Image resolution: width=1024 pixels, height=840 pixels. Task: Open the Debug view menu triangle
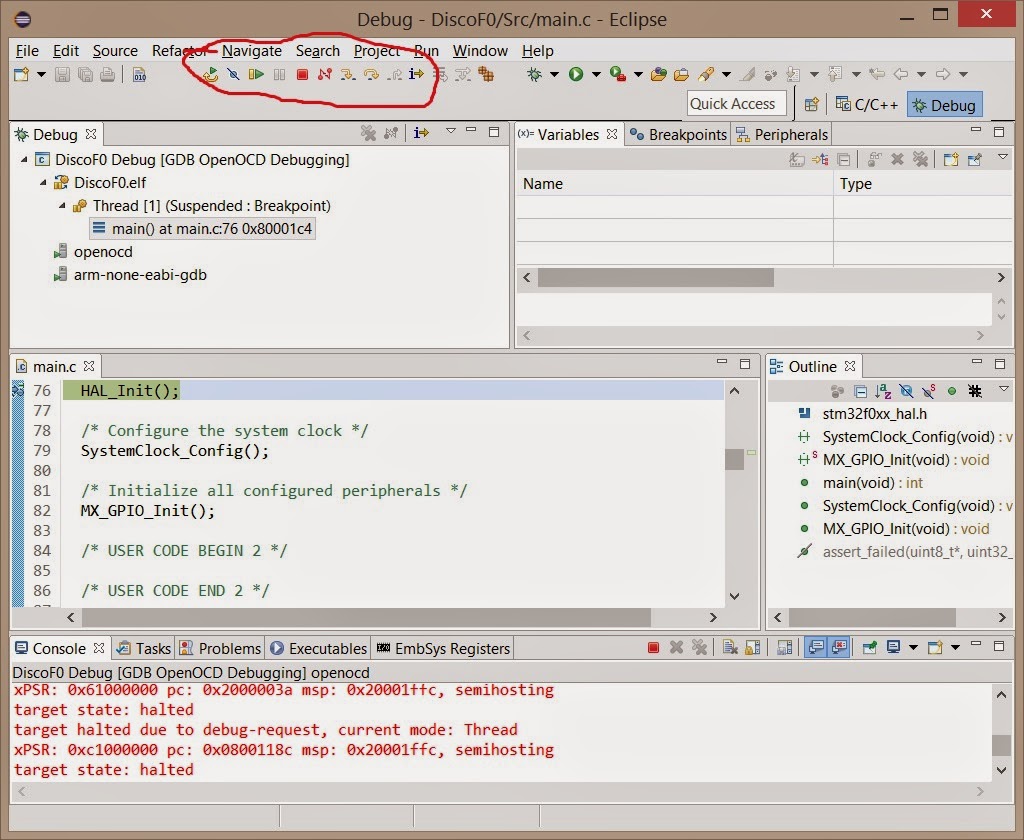451,131
